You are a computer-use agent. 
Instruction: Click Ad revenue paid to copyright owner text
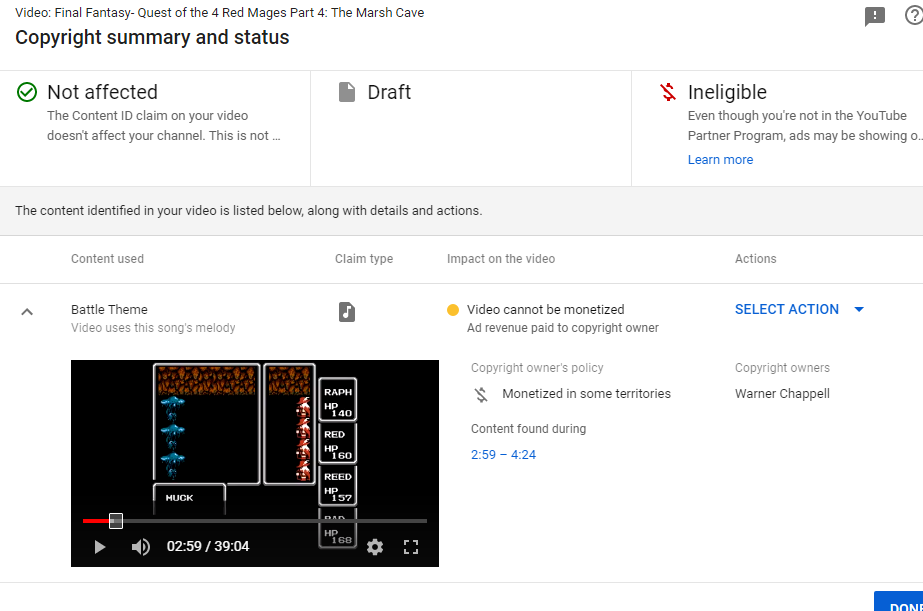tap(563, 328)
